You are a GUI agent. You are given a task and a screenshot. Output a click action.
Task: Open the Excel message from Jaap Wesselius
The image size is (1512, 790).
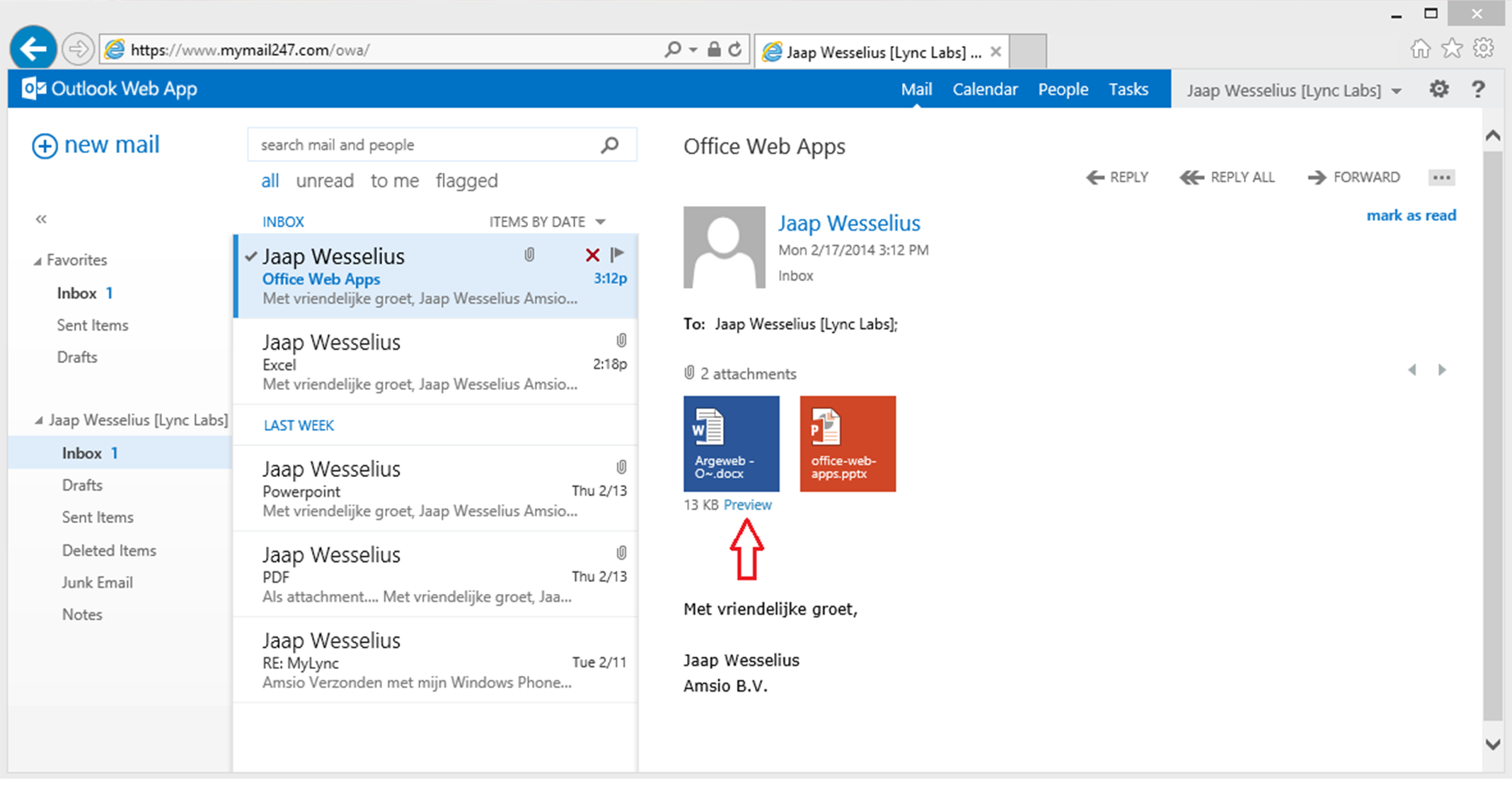point(436,362)
